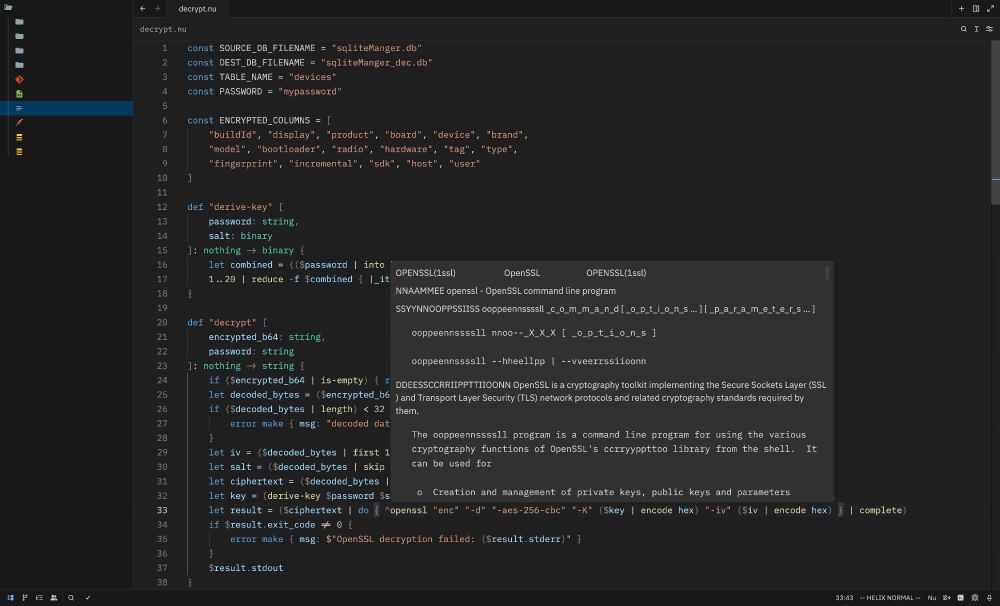Click the center OpenSSL heading in popup
This screenshot has width=1000, height=606.
[522, 273]
